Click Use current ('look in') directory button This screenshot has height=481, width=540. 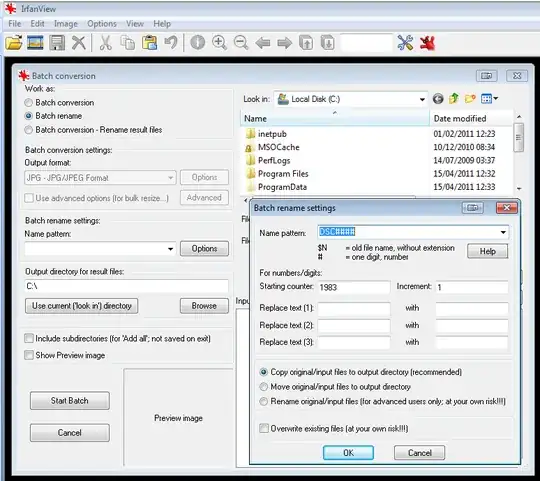(82, 306)
